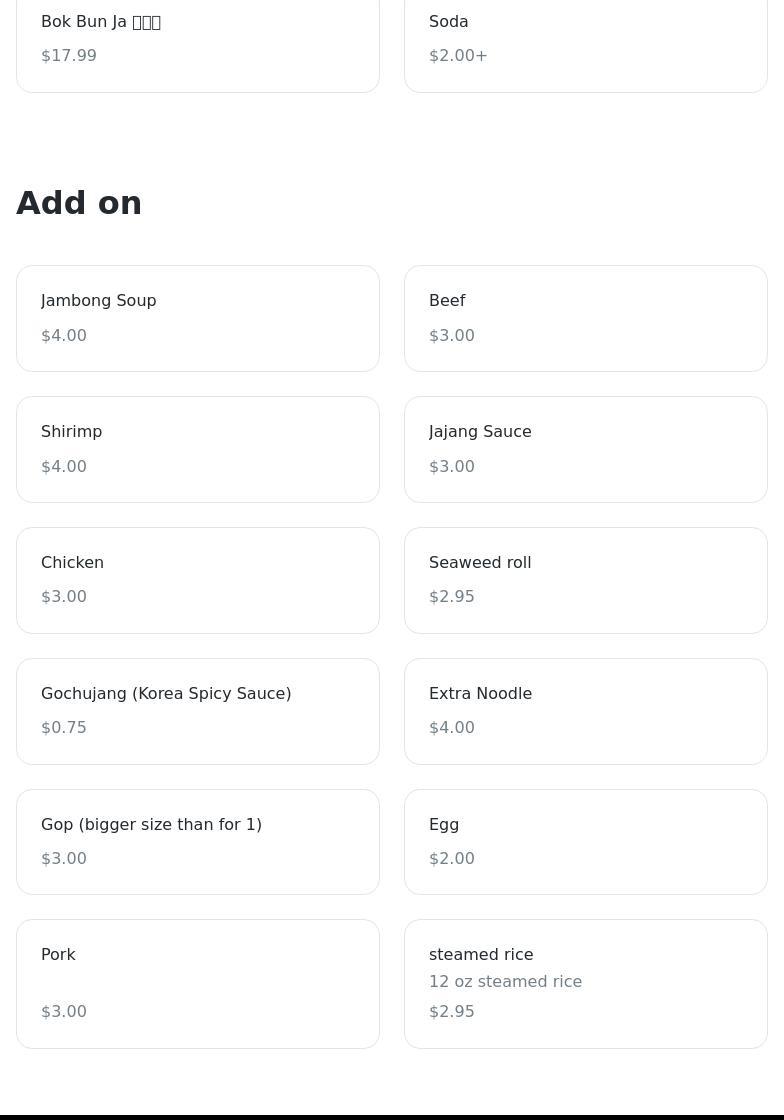Open the Bok Bun Ja drink item
The width and height of the screenshot is (784, 1120).
tap(198, 40)
